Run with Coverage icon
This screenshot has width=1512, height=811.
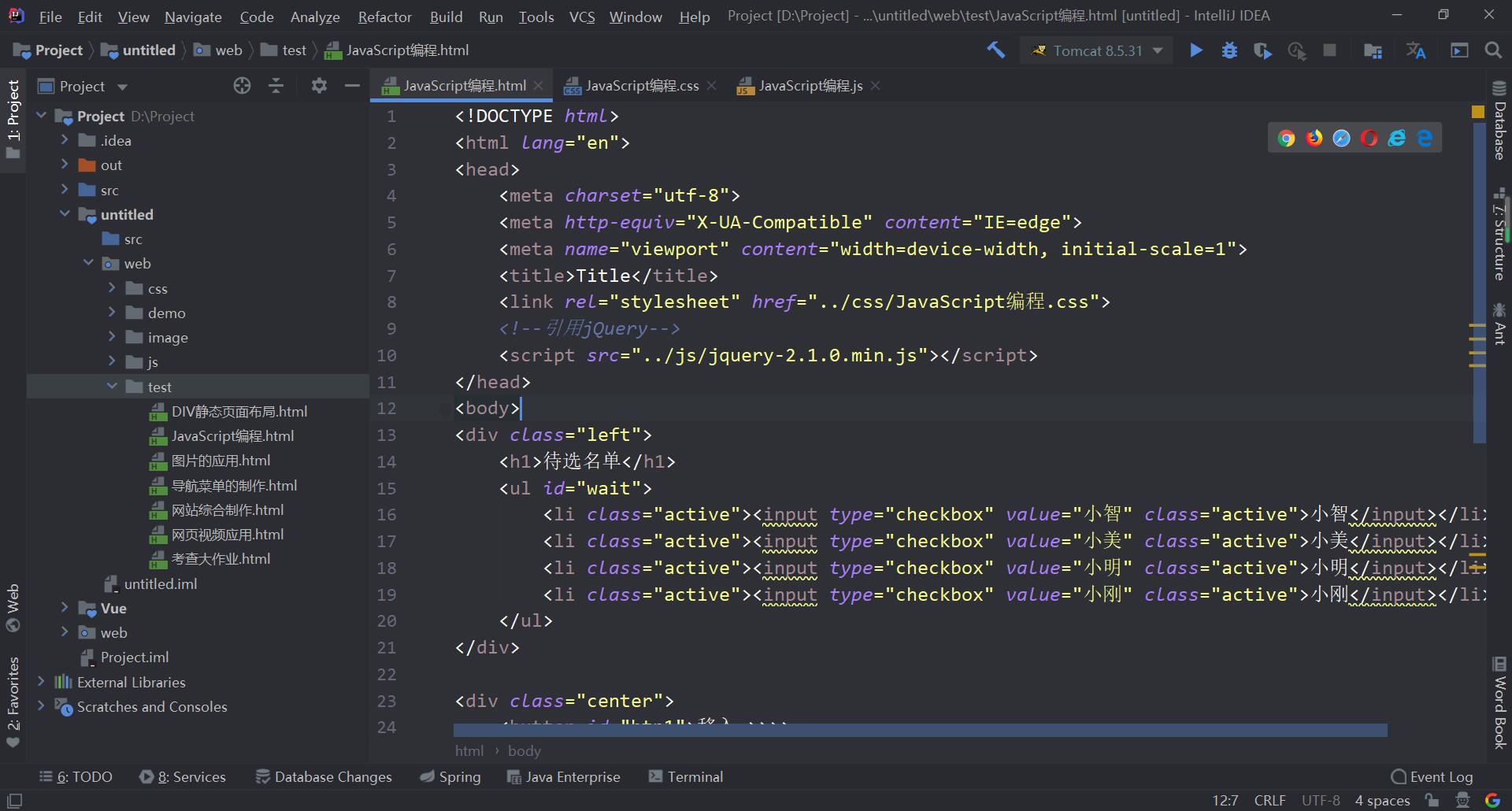1262,50
